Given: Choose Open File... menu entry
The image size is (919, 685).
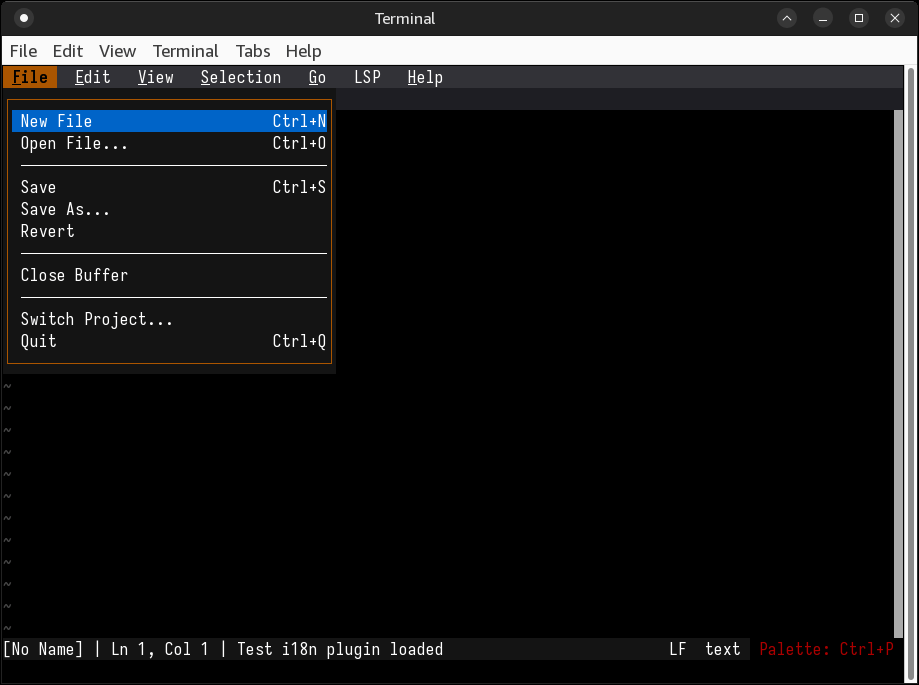Looking at the screenshot, I should [x=74, y=143].
